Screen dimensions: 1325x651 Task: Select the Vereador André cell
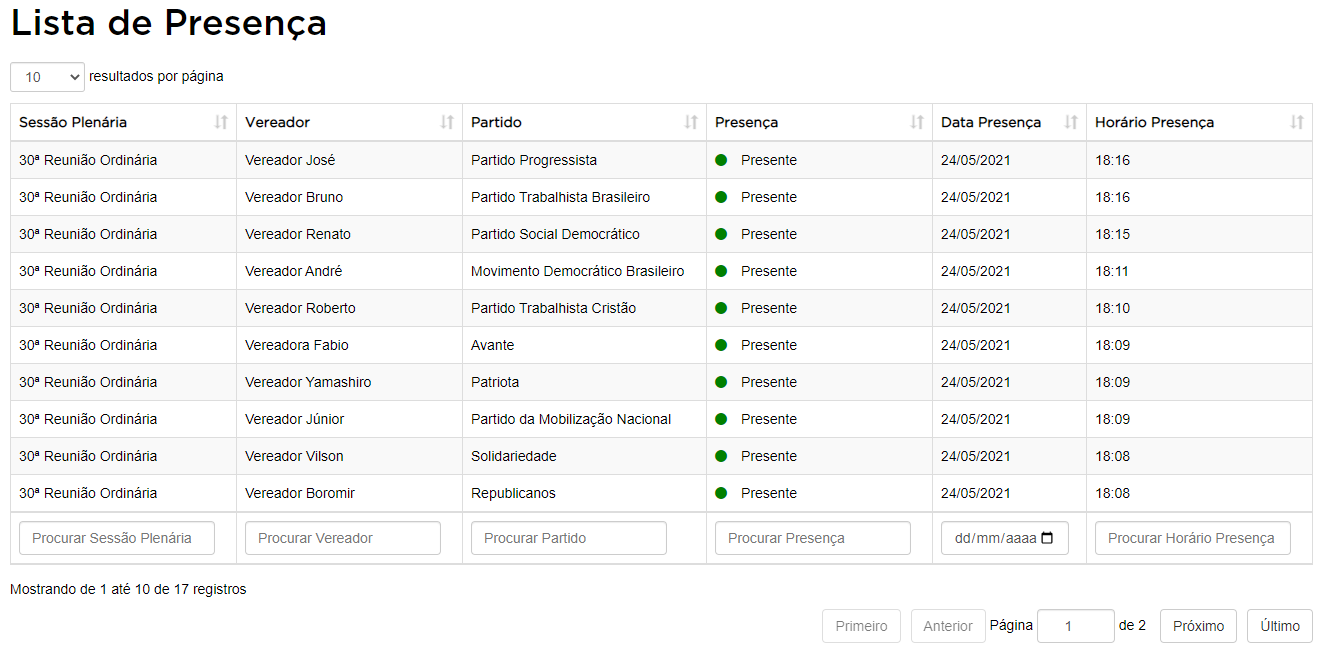click(350, 271)
